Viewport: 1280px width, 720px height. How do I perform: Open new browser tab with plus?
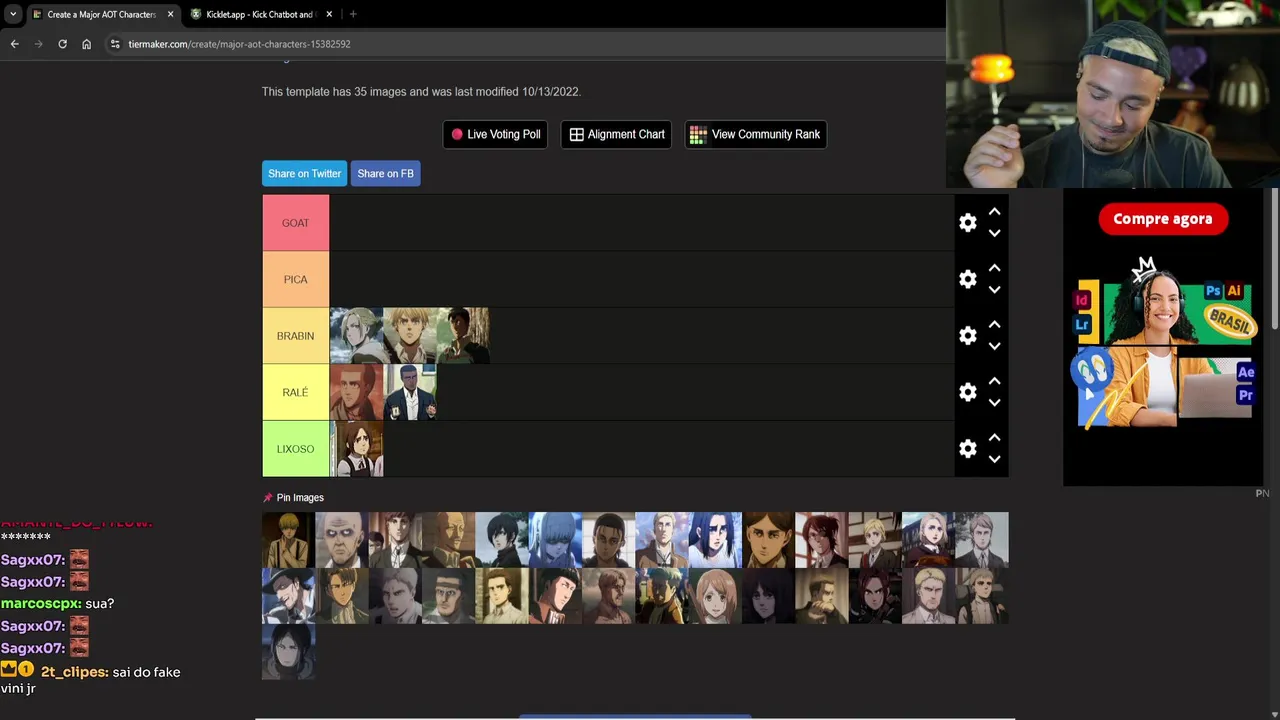353,14
